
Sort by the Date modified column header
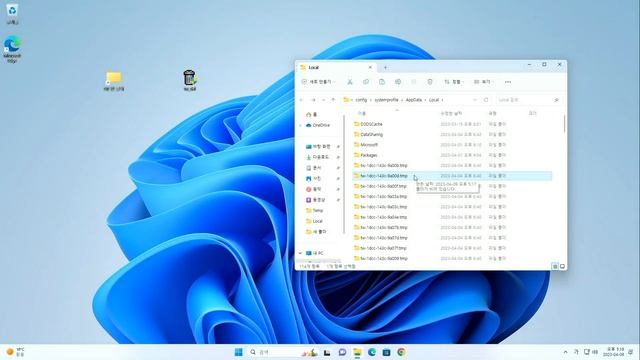click(451, 113)
